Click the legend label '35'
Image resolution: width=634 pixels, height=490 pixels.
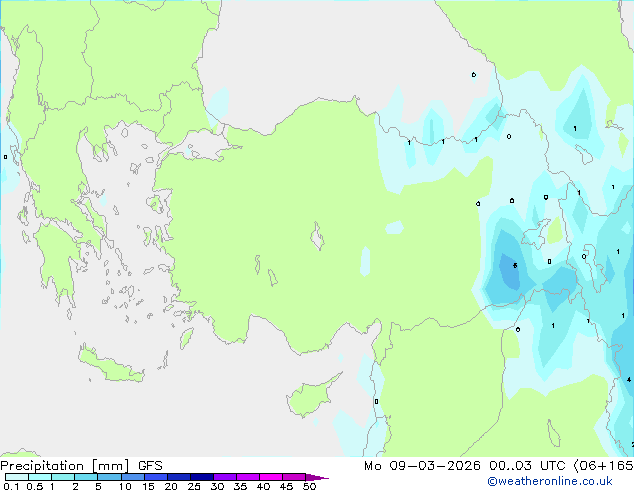click(240, 486)
